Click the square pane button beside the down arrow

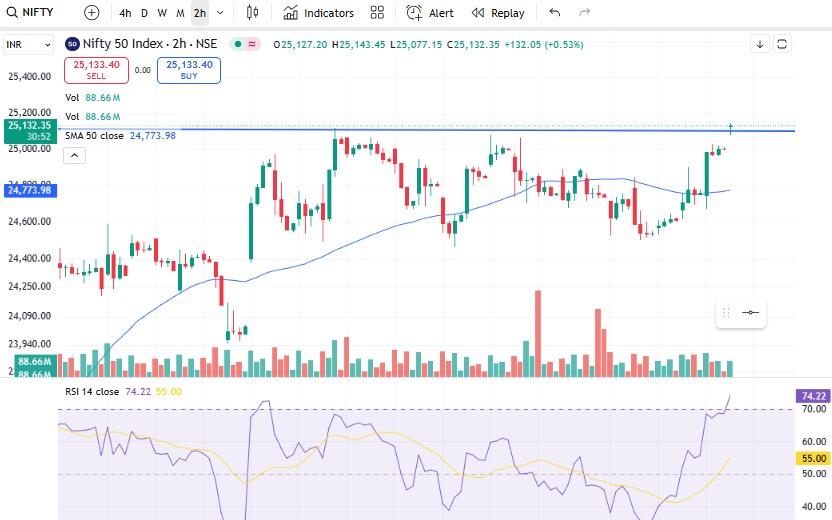pos(782,44)
